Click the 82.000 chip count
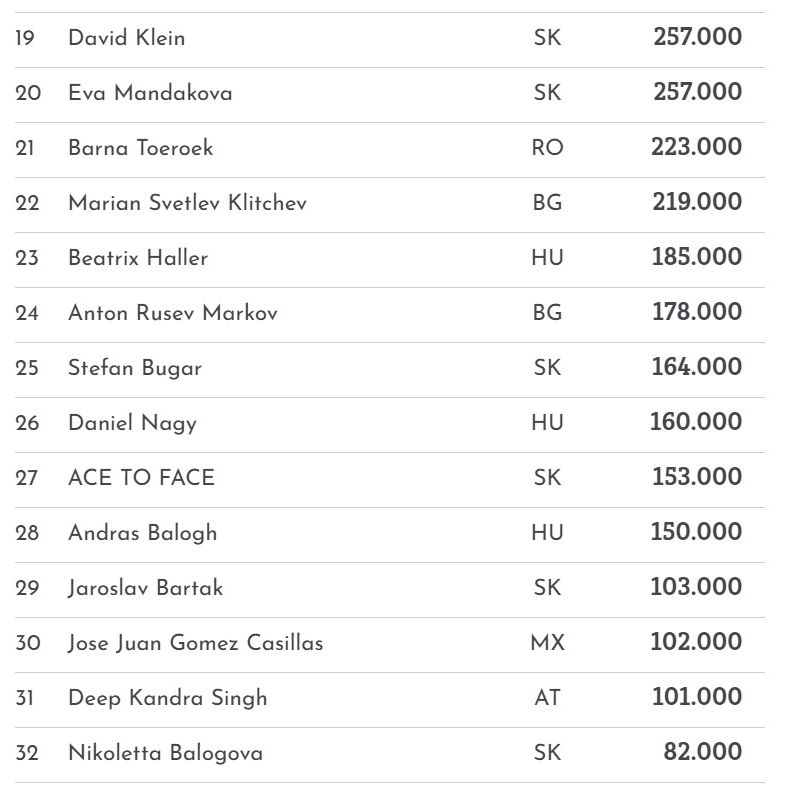The height and width of the screenshot is (785, 794). (x=702, y=753)
